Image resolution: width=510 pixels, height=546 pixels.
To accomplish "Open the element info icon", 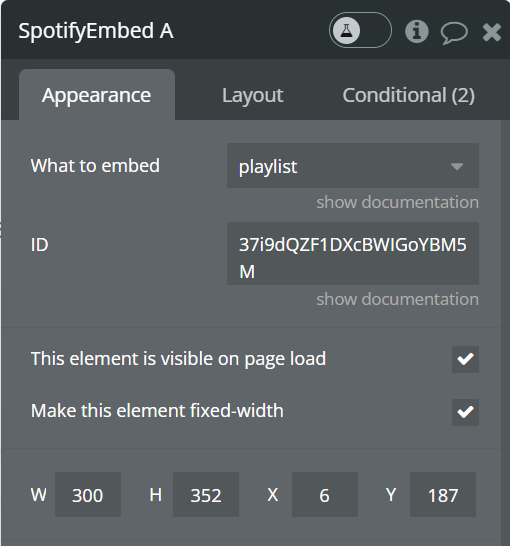I will click(x=417, y=31).
